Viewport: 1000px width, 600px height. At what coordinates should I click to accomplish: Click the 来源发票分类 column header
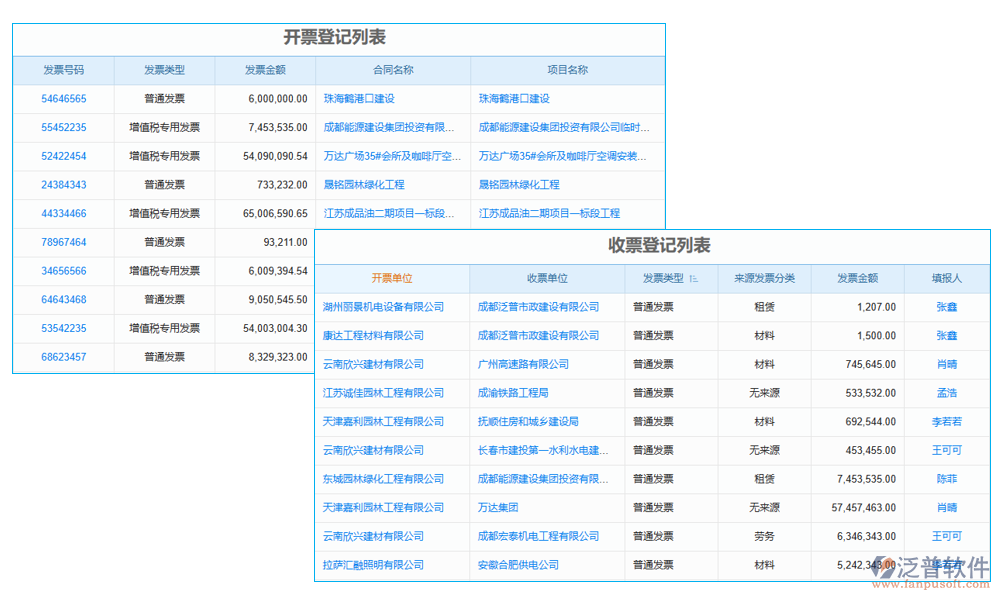tap(765, 278)
